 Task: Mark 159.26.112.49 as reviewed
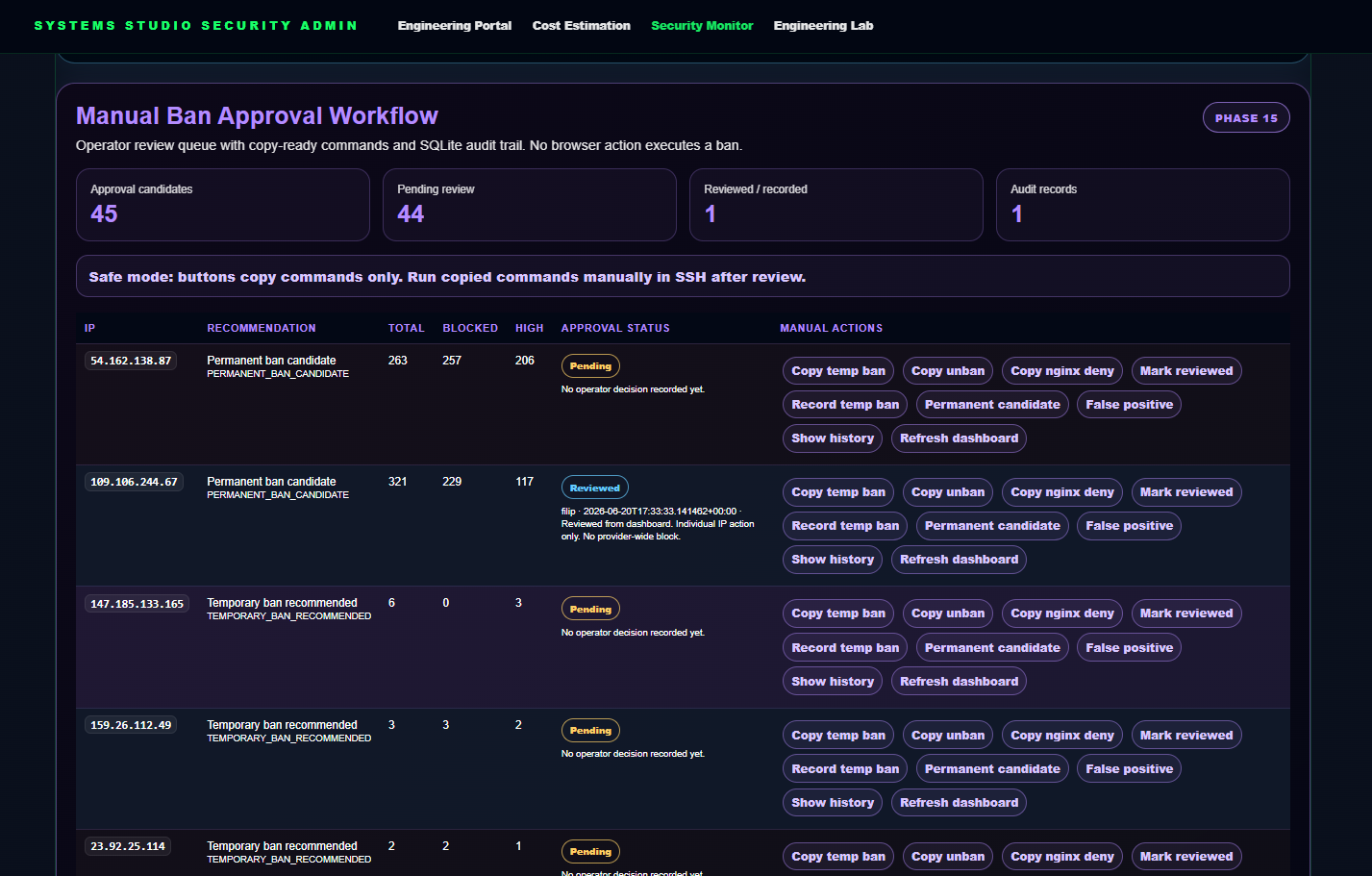(x=1186, y=736)
